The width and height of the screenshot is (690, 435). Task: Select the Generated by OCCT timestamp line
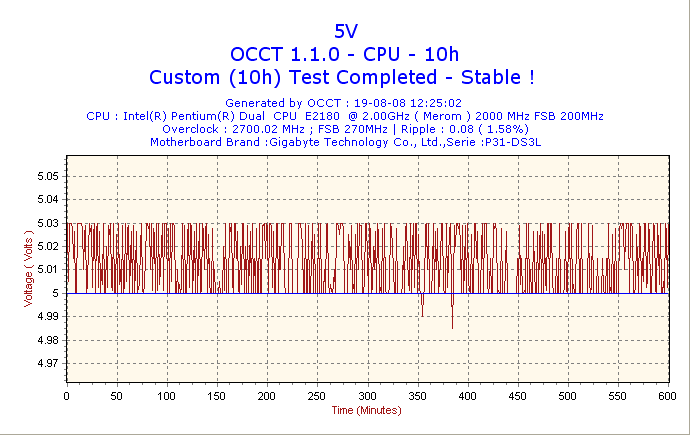coord(343,103)
